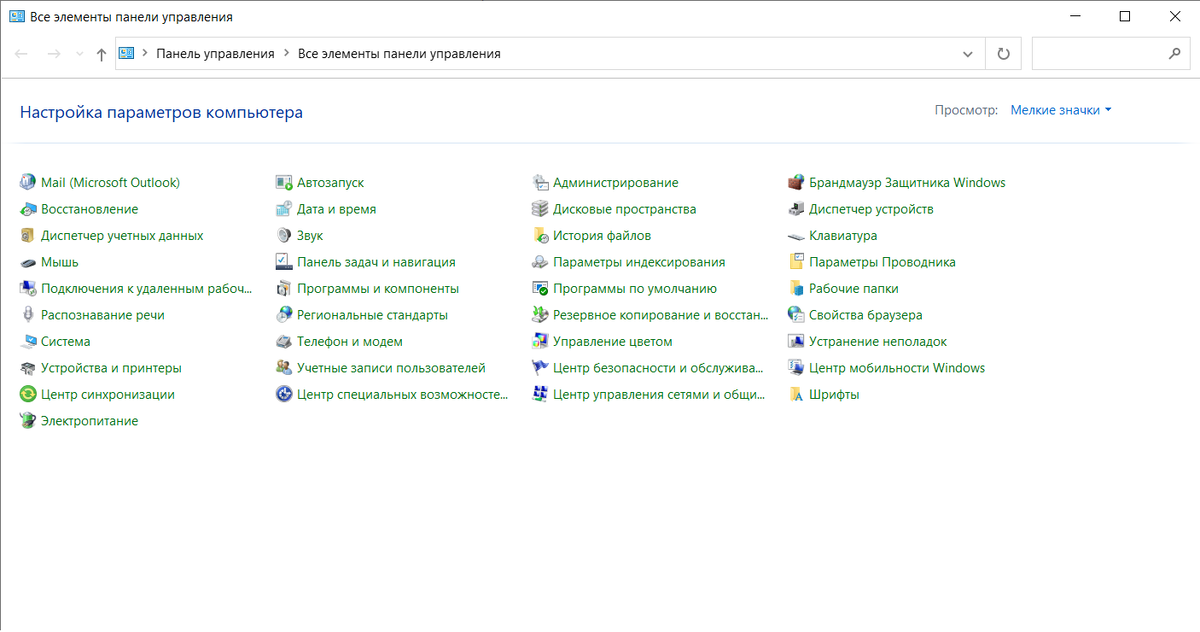Open Параметры Проводника link
This screenshot has height=632, width=1200.
coord(882,262)
